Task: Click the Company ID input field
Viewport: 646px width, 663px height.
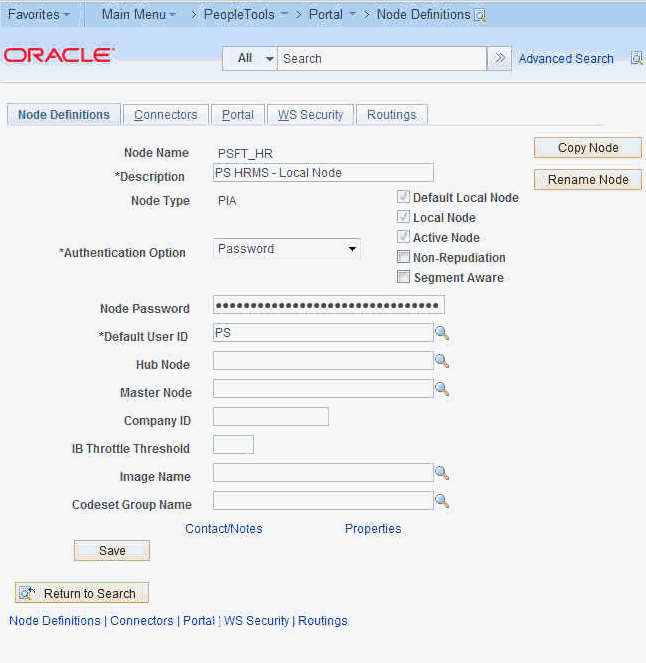Action: (x=271, y=416)
